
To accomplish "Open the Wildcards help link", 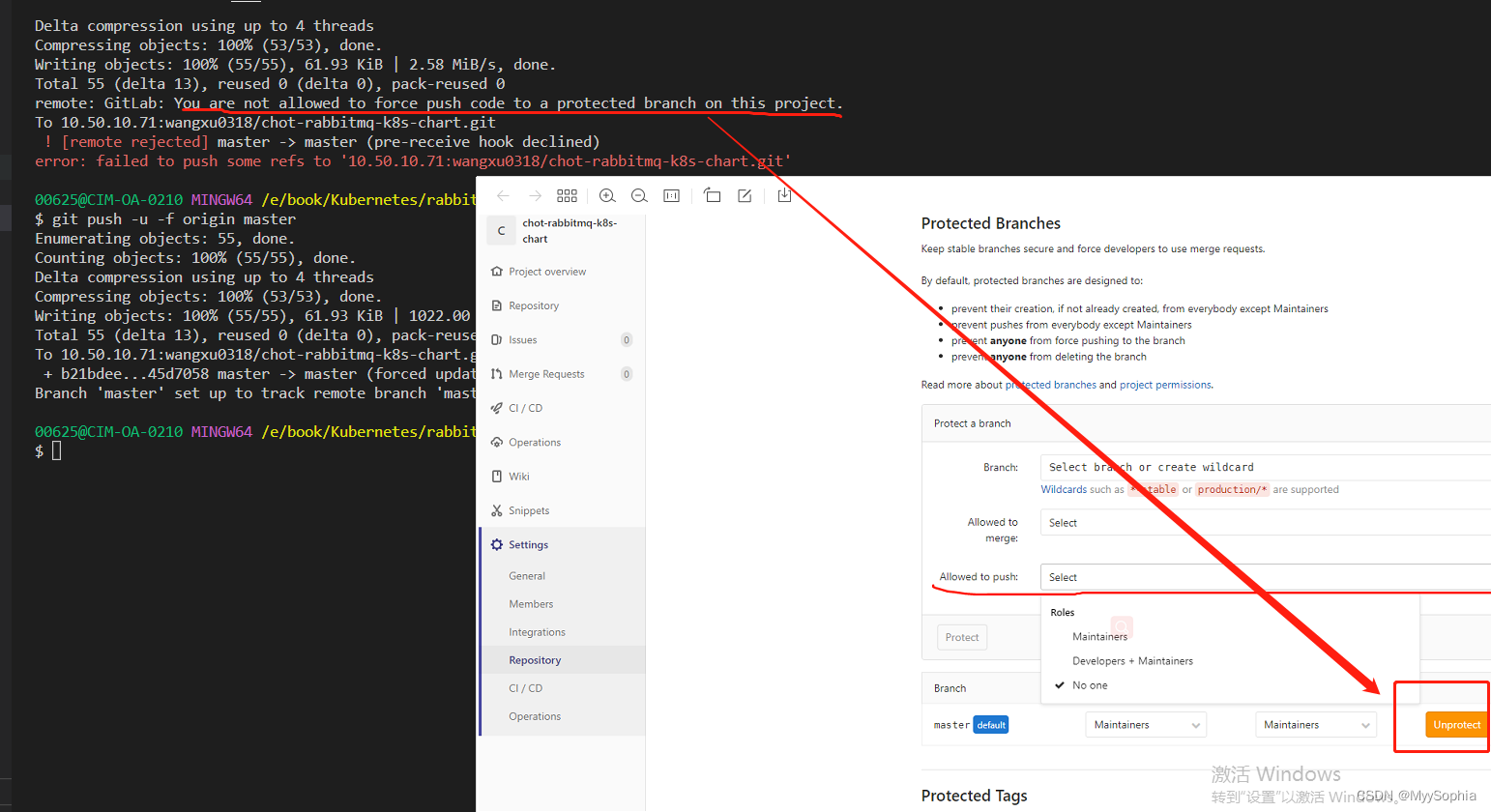I will click(1064, 490).
